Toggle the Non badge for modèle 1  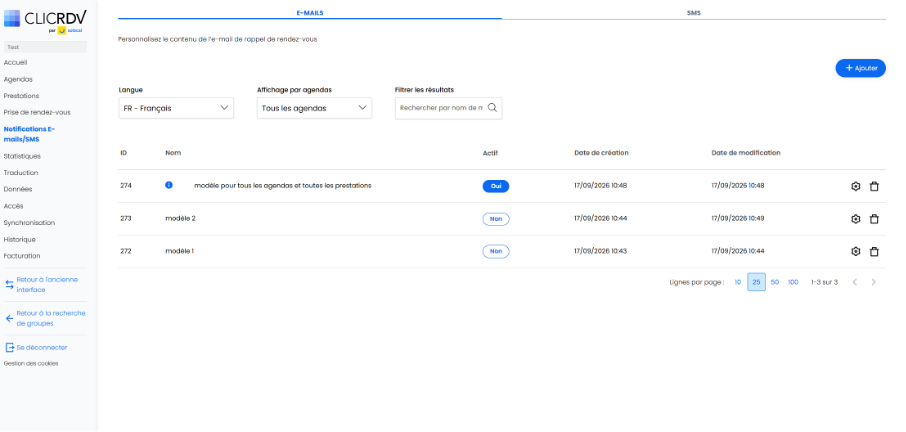496,251
